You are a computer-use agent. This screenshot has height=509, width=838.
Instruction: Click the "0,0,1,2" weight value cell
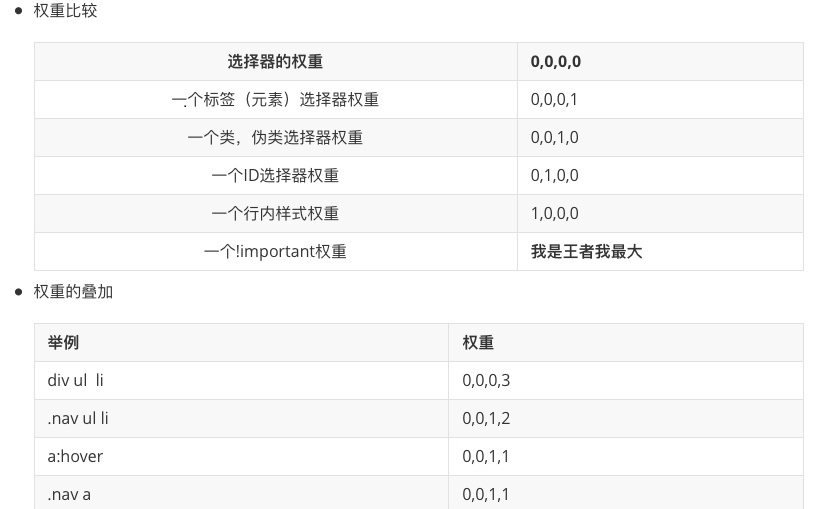486,419
